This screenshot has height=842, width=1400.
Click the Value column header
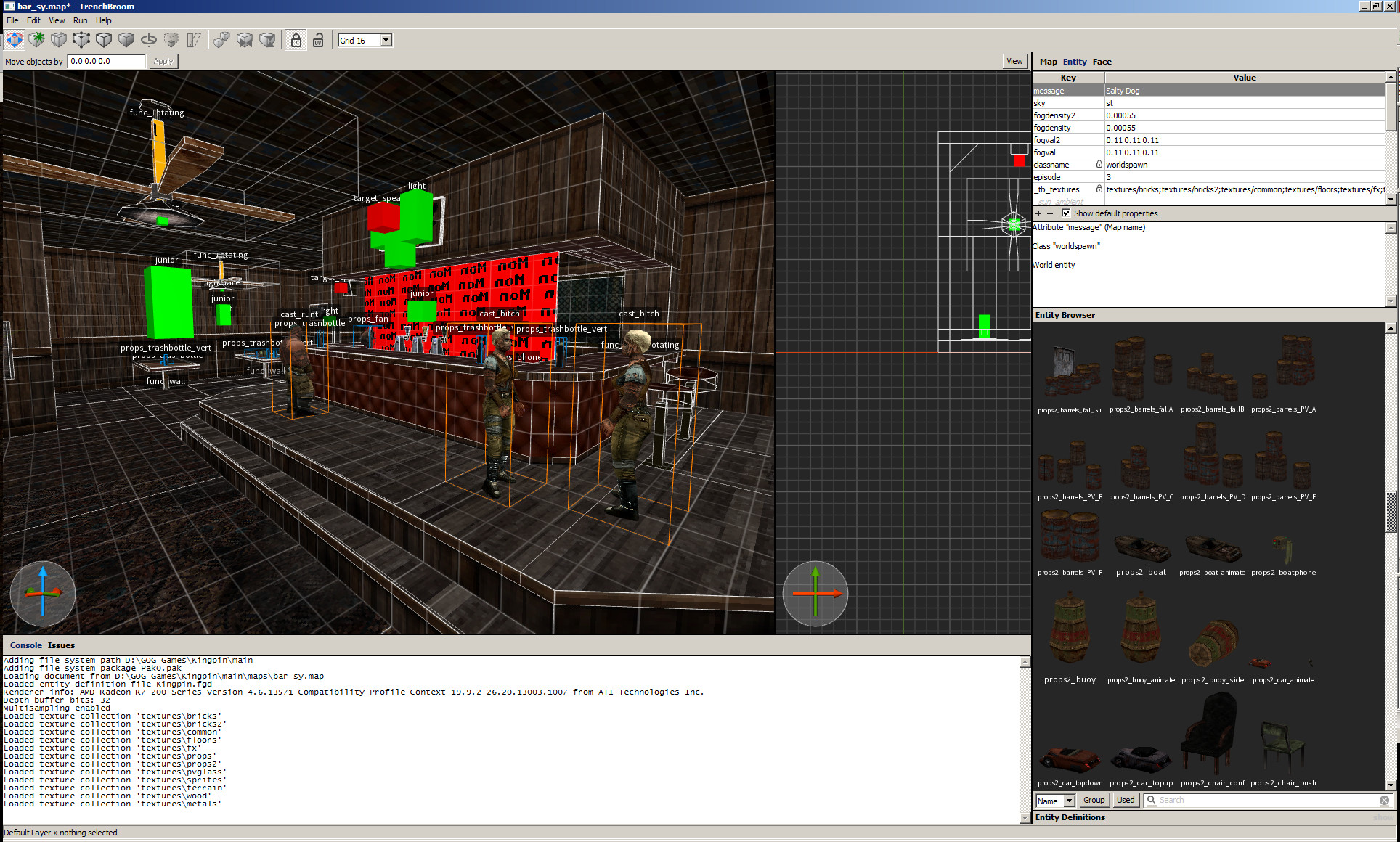[x=1244, y=78]
